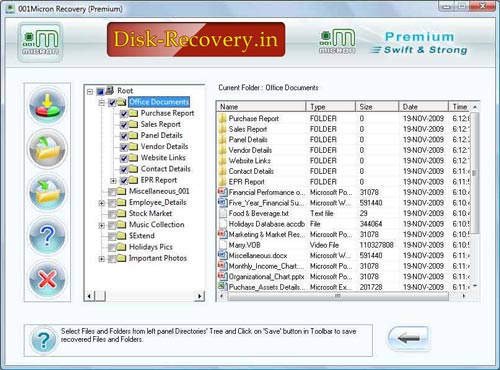This screenshot has width=500, height=370.
Task: Expand the Music Collection node
Action: coord(102,226)
